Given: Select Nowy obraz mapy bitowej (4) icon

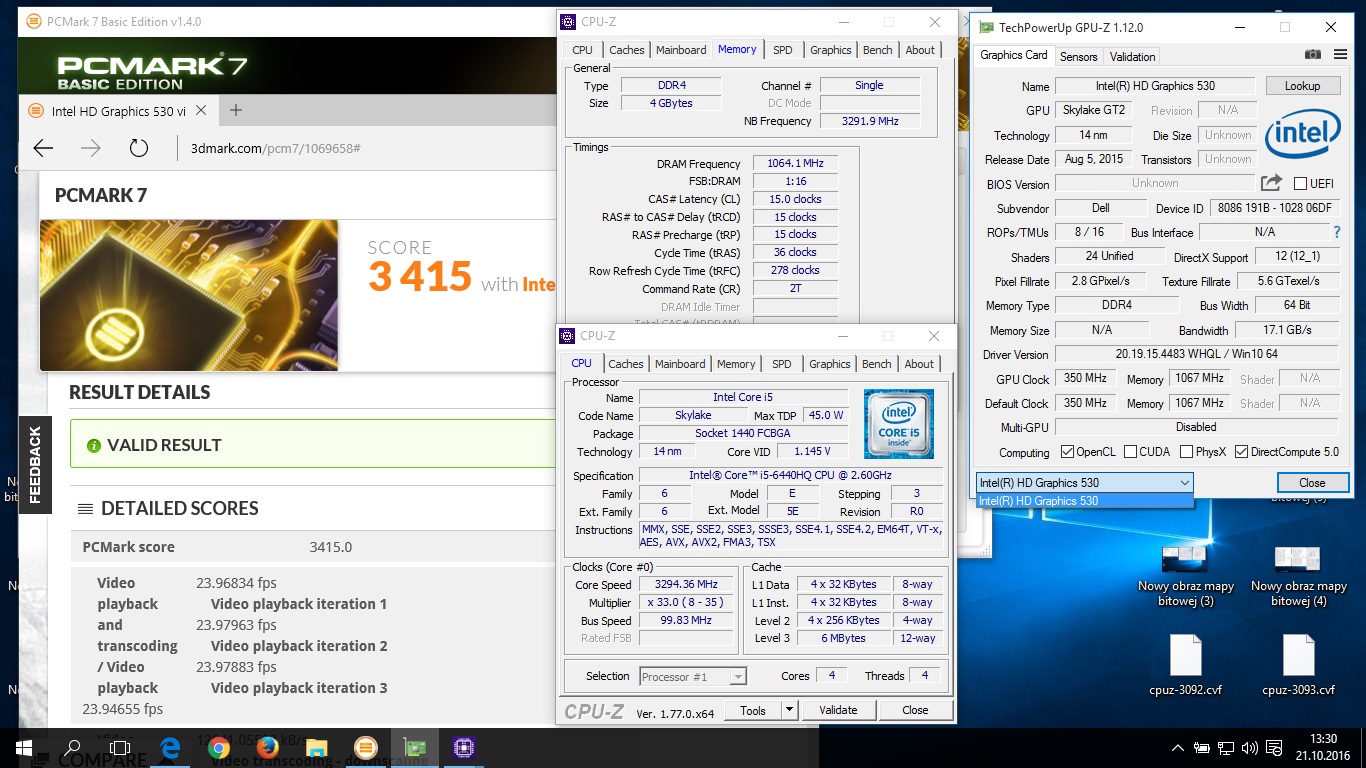Looking at the screenshot, I should pyautogui.click(x=1299, y=575).
